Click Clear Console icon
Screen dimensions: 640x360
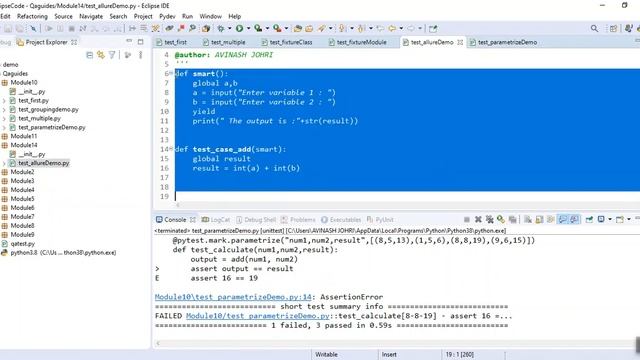(x=528, y=220)
